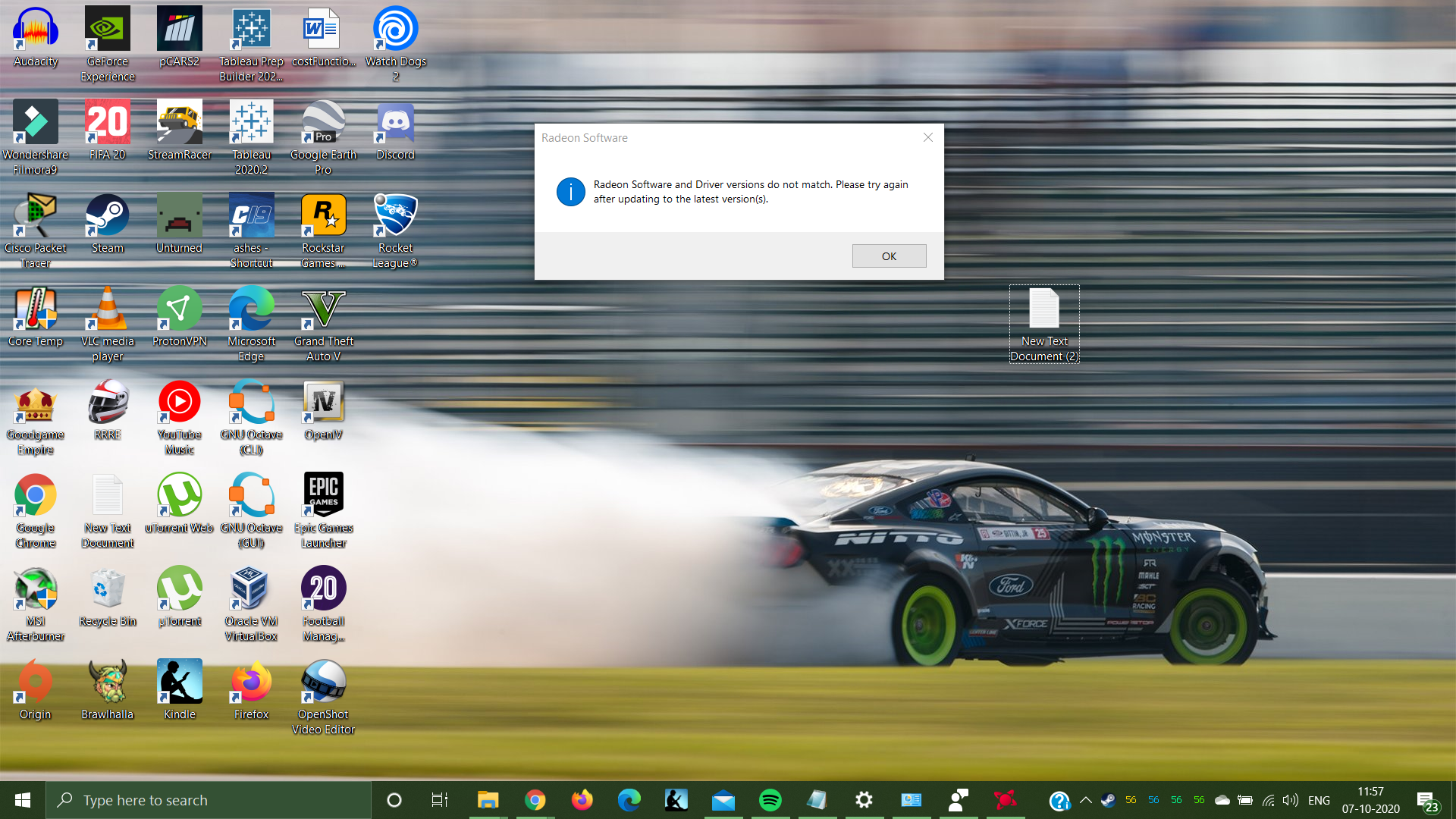Select Tableau Prep Builder shortcut

(251, 44)
